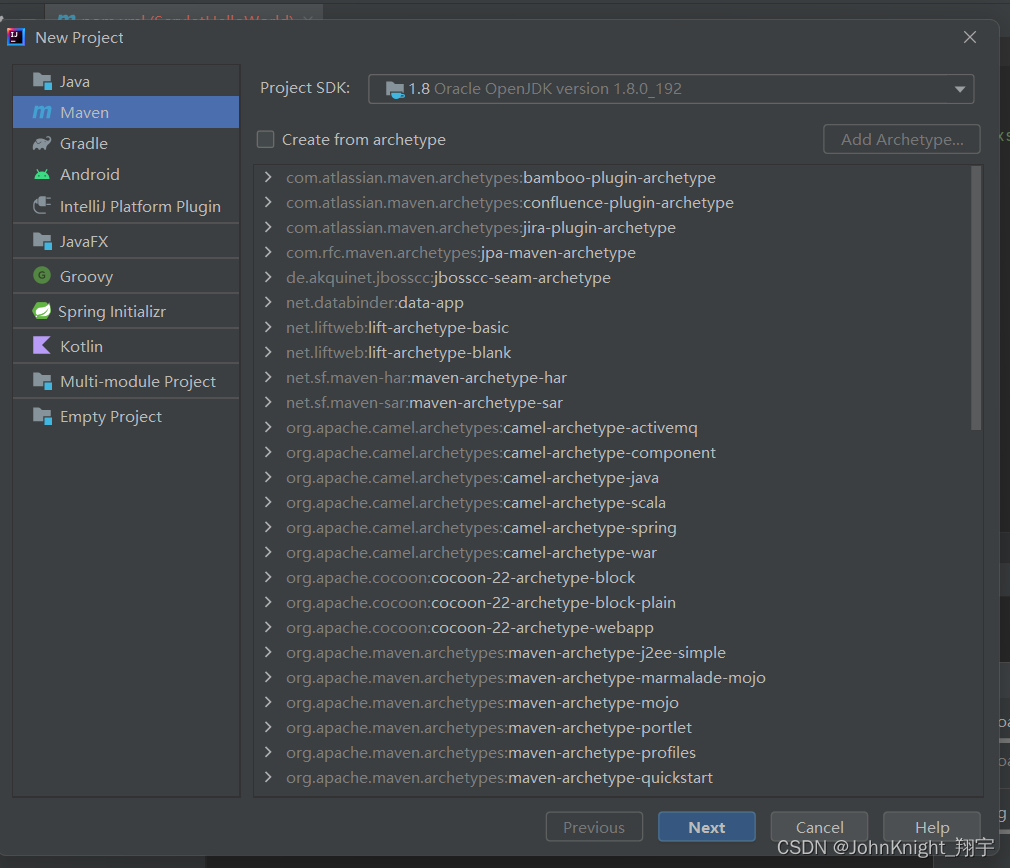Click the Empty Project folder icon
The height and width of the screenshot is (868, 1010).
pyautogui.click(x=42, y=417)
